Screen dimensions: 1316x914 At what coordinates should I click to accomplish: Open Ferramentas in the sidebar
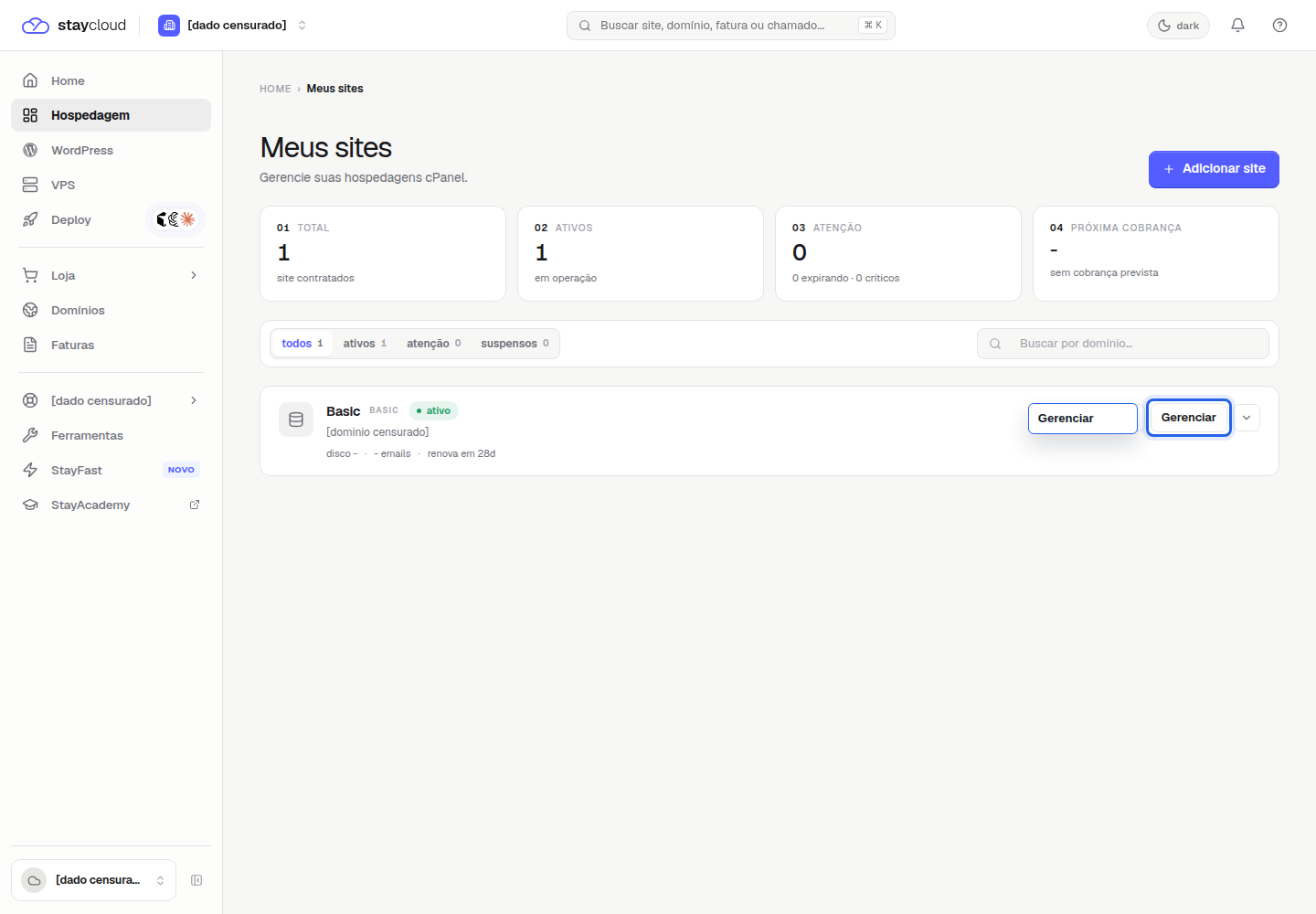(x=111, y=435)
